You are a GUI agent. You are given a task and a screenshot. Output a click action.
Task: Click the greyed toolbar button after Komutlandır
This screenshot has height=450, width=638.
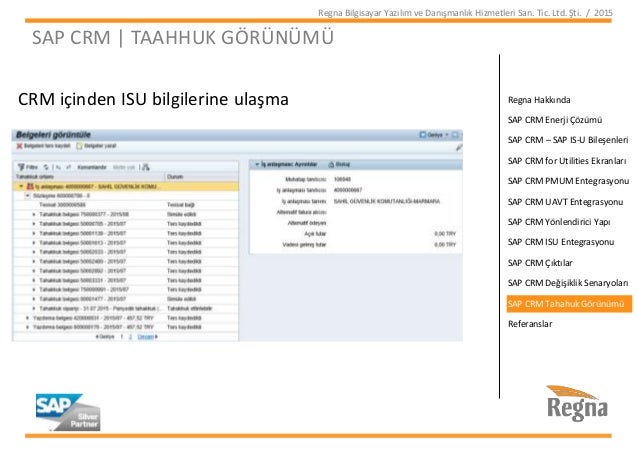[124, 167]
